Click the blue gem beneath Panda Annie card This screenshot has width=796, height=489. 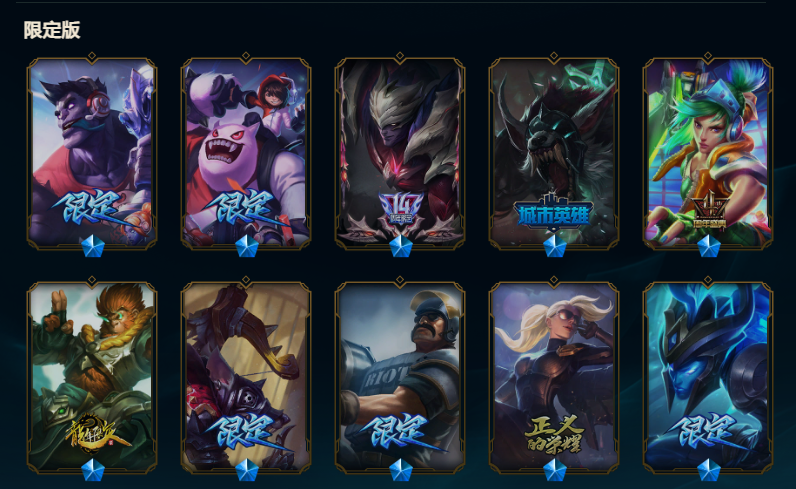247,246
